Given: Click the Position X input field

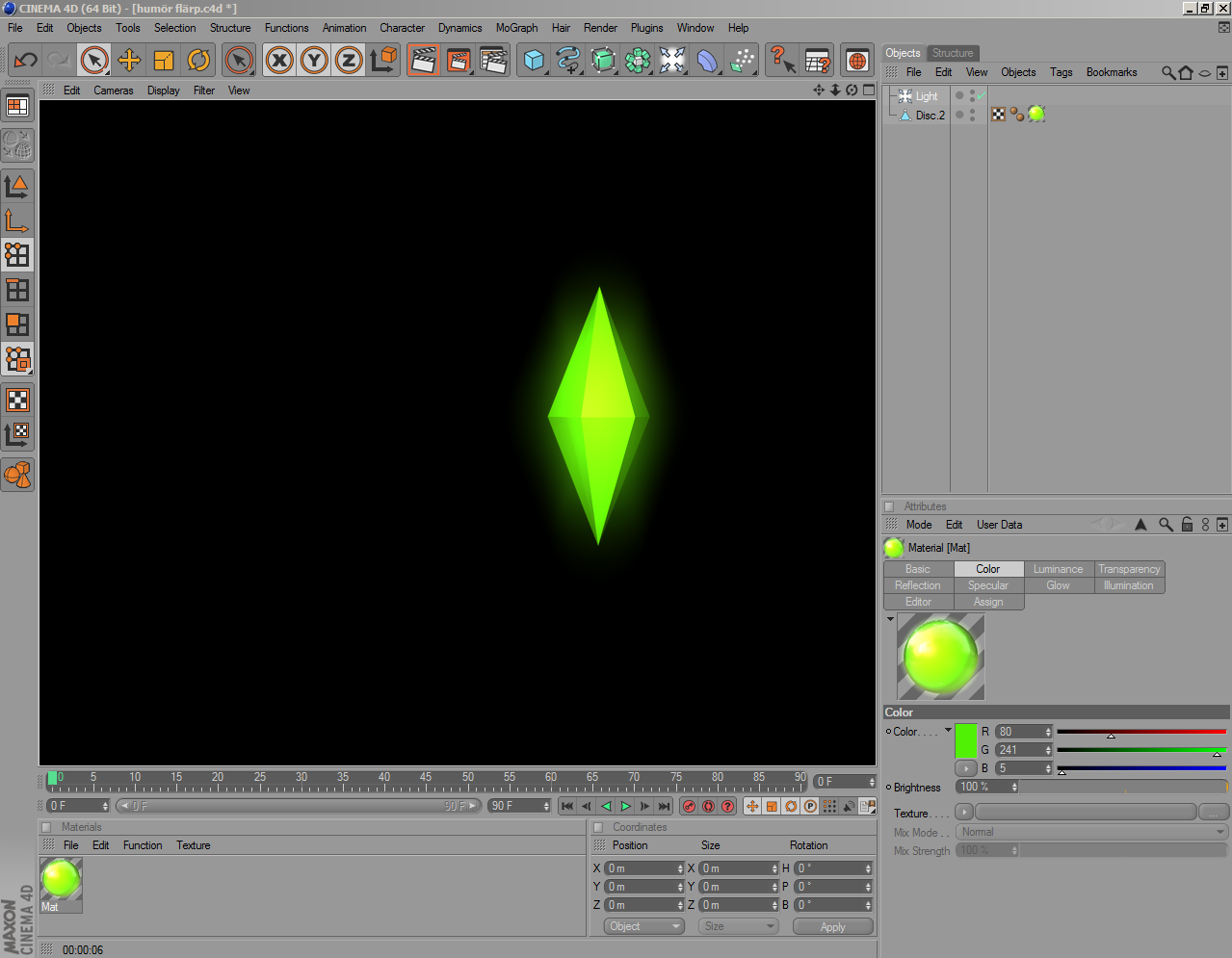Looking at the screenshot, I should (x=644, y=868).
